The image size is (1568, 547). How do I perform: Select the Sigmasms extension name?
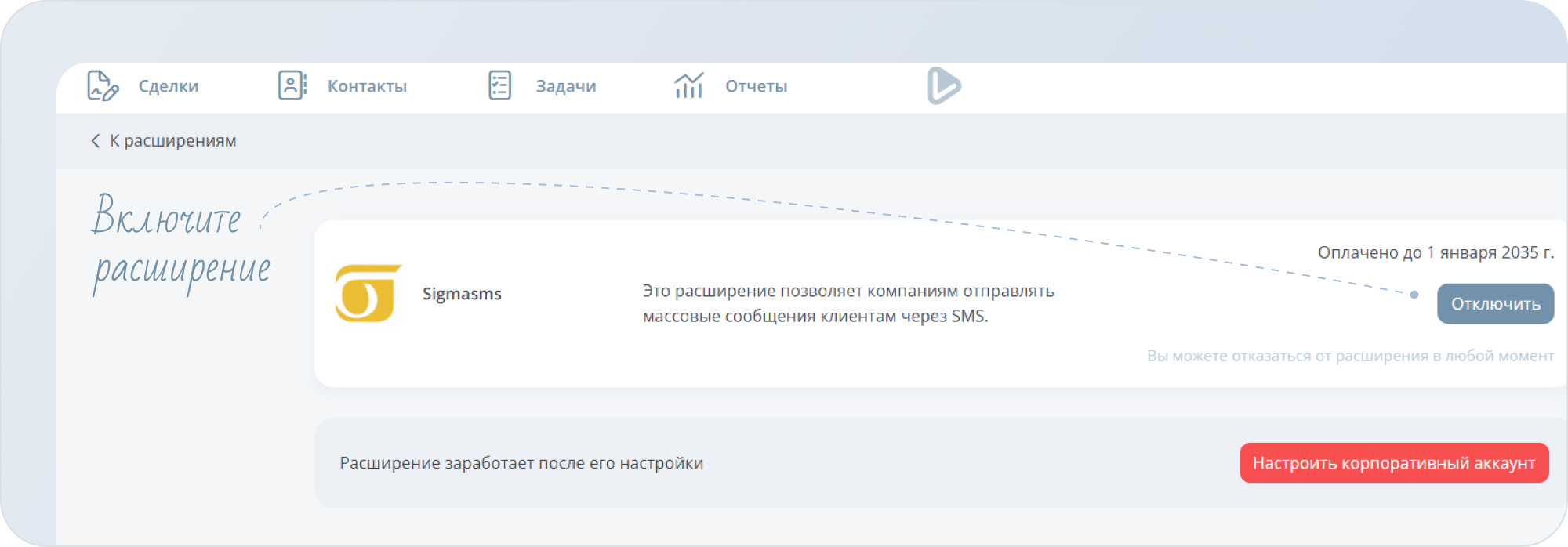click(462, 294)
